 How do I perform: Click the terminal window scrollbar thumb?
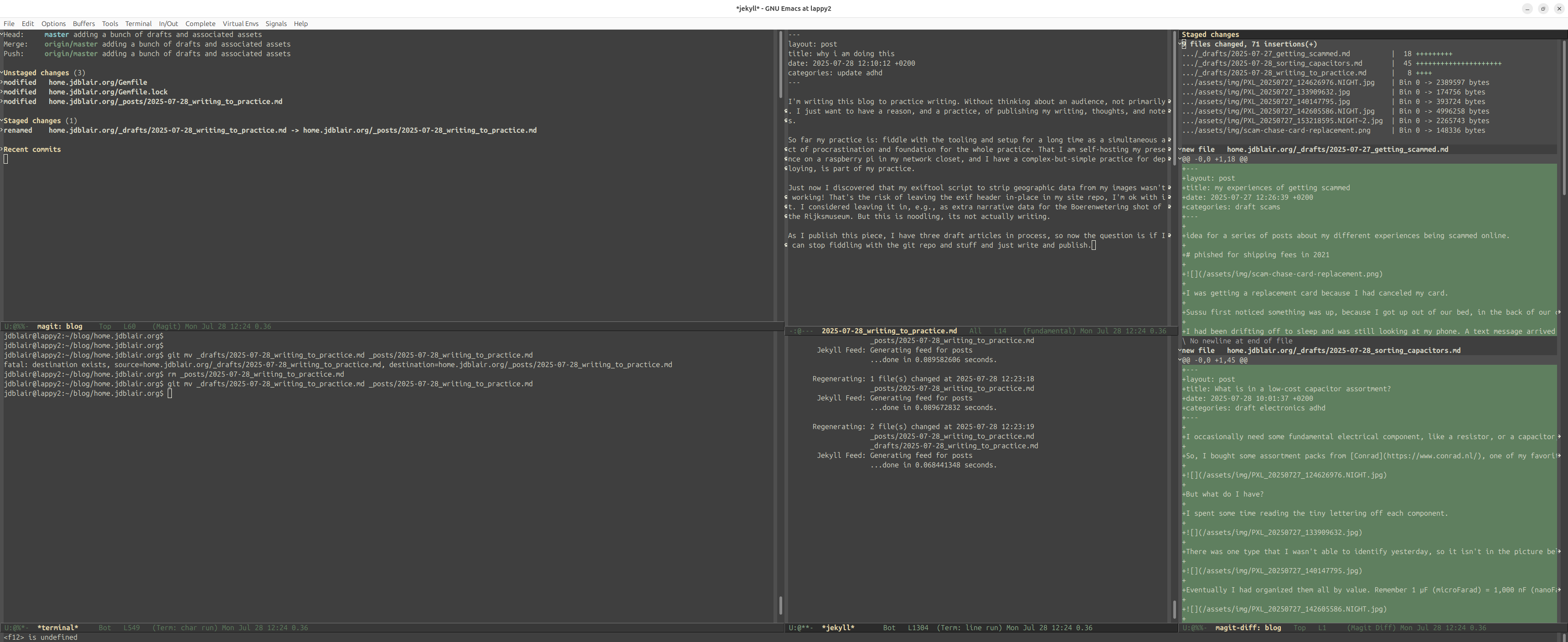(x=780, y=606)
